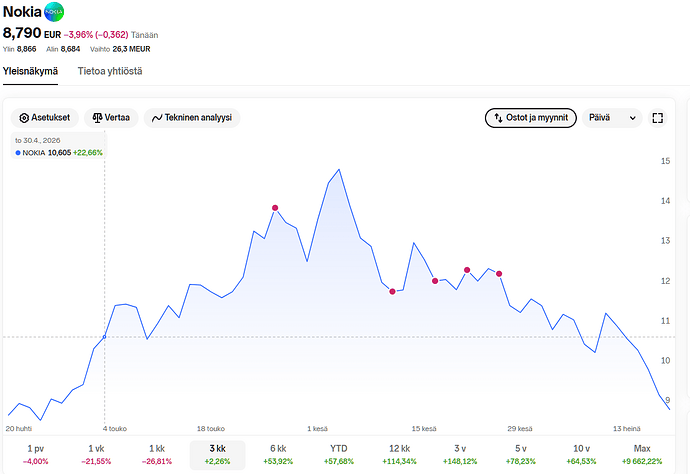This screenshot has height=474, width=690.
Task: Click the -3,96% (-0,362) change text
Action: (x=96, y=35)
